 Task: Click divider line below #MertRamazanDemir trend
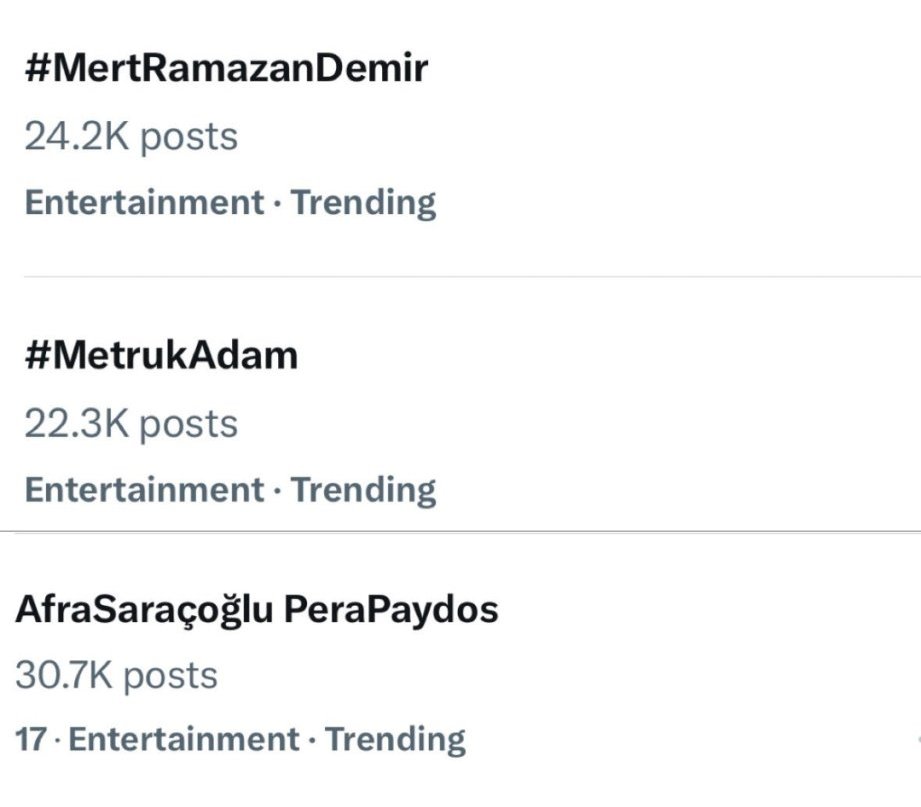click(470, 277)
